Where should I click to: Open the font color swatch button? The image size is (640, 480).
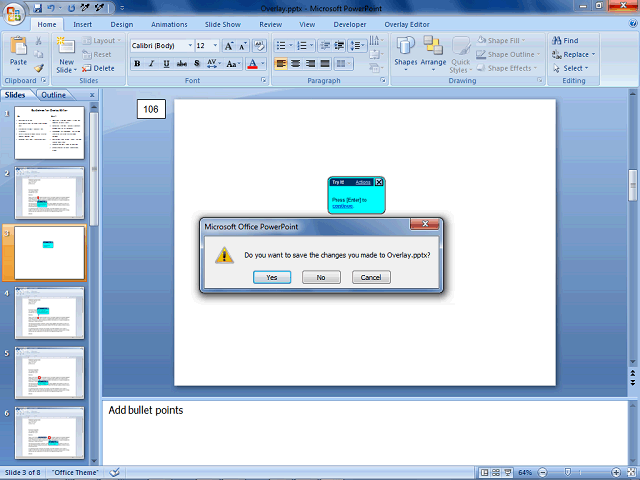252,64
